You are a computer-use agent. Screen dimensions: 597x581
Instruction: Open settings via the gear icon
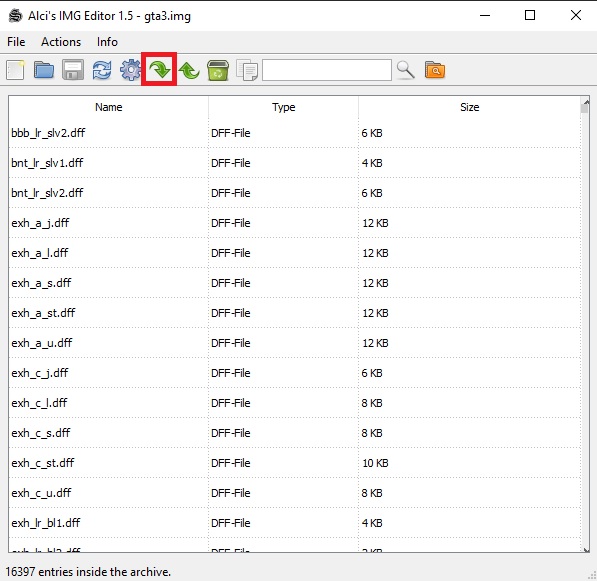tap(130, 70)
